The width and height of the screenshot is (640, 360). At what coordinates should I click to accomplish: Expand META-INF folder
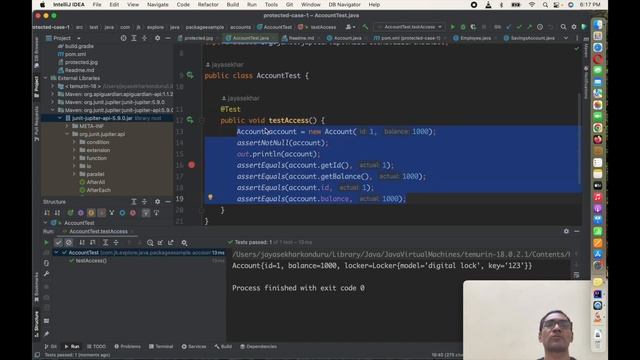pos(67,126)
